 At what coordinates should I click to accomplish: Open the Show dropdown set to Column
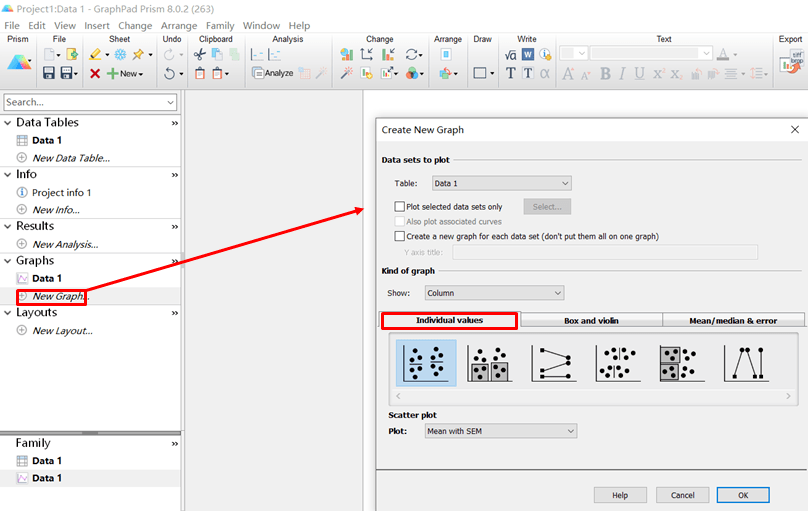coord(494,293)
